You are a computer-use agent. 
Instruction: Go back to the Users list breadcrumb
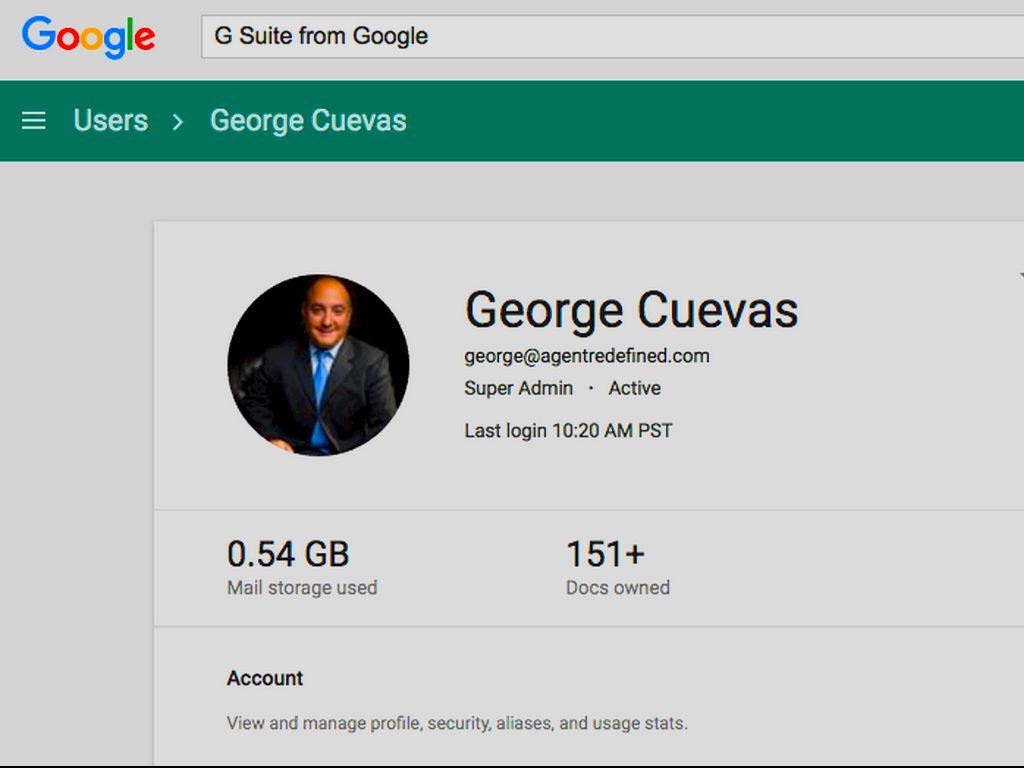coord(110,121)
